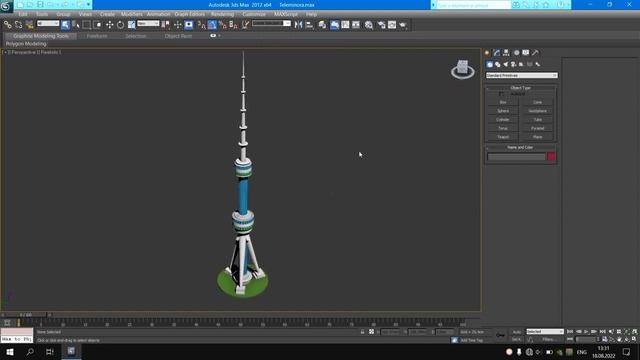Open the taskbar search icon
The width and height of the screenshot is (640, 360).
coord(30,352)
